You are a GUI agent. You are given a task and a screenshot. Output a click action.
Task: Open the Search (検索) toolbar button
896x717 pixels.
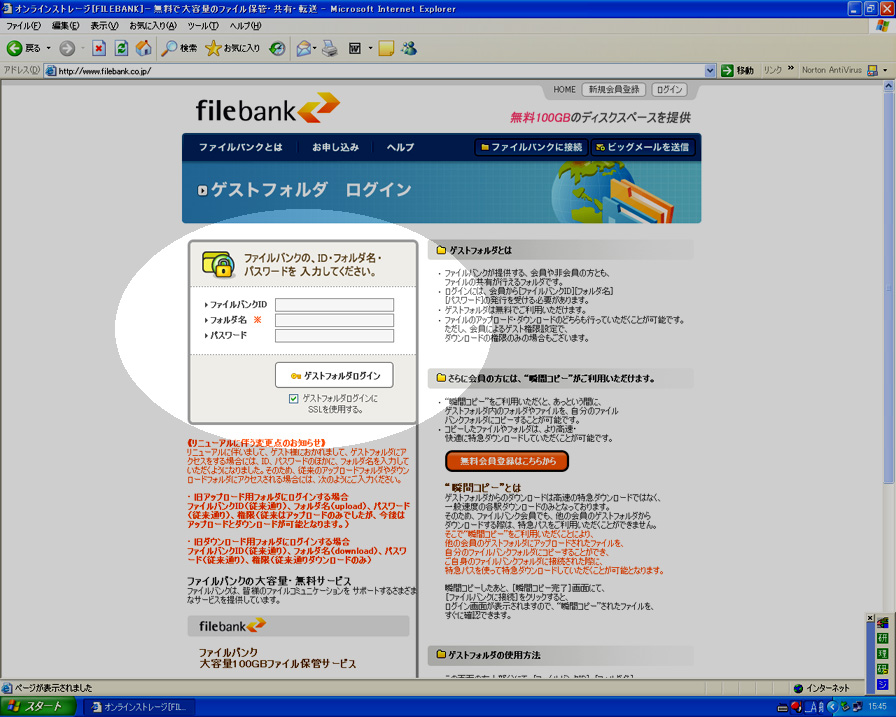179,49
